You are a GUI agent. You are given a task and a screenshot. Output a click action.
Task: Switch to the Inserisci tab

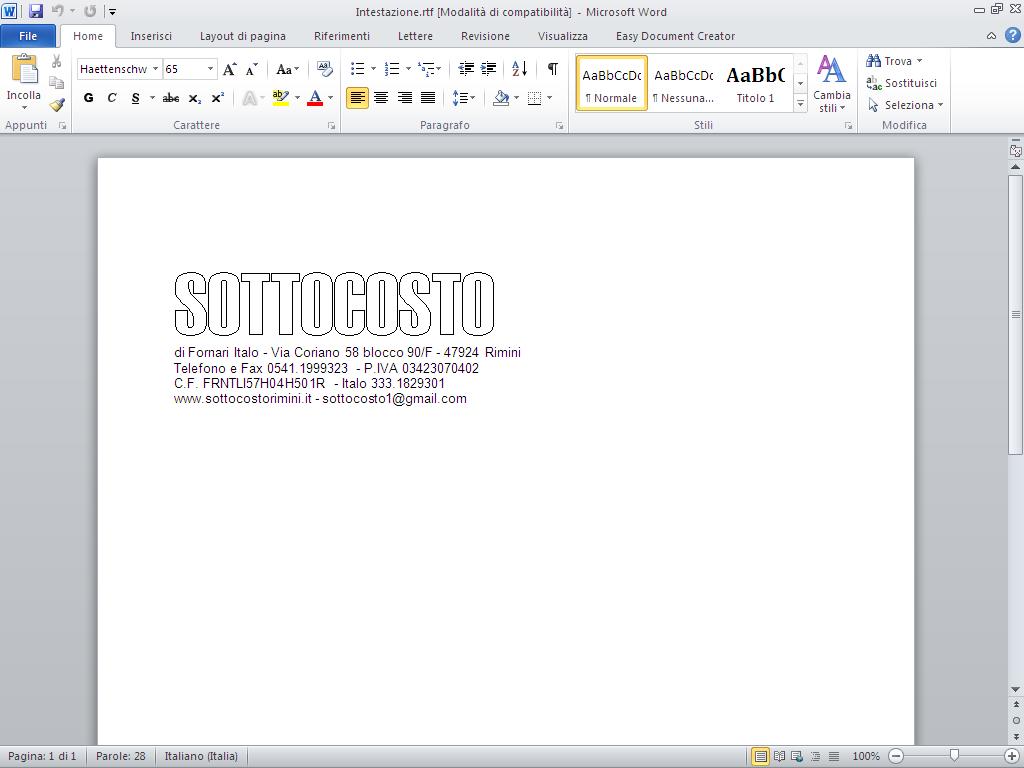pyautogui.click(x=151, y=36)
